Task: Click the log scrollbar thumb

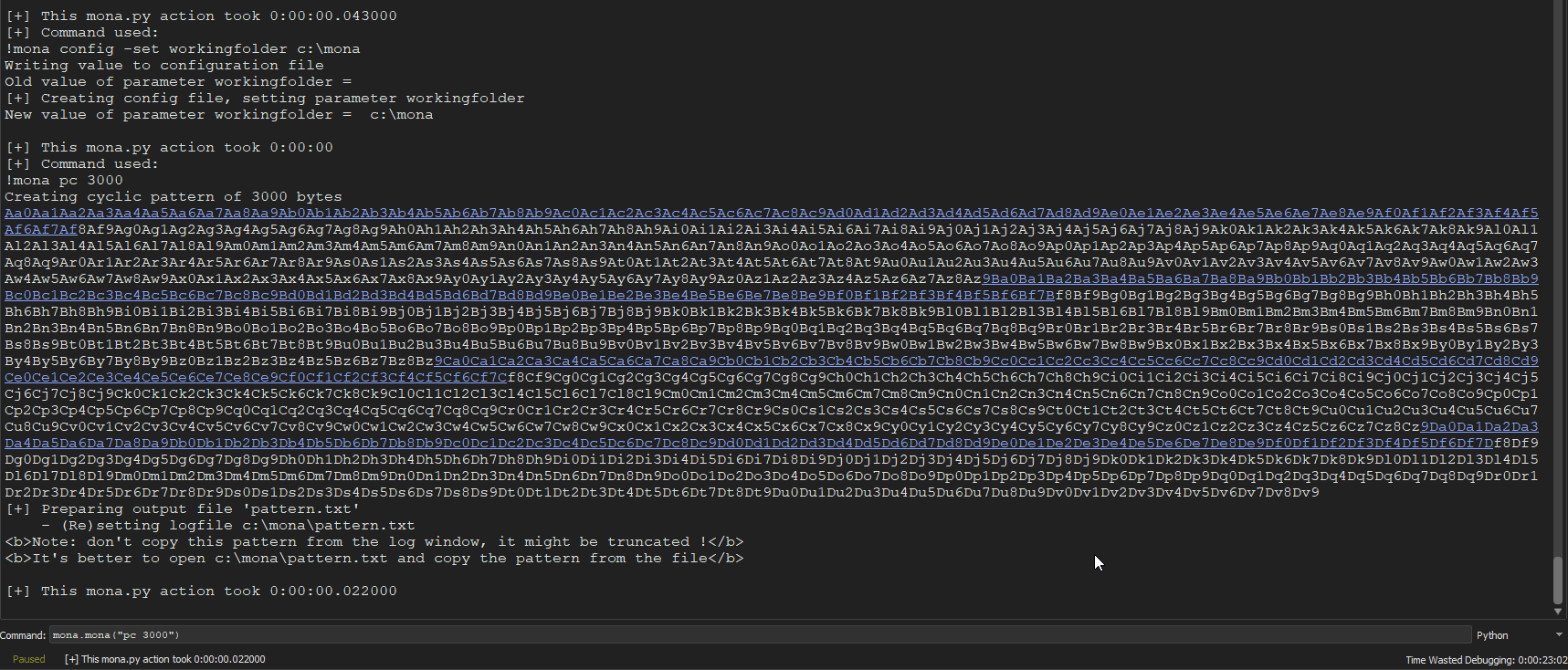Action: click(1558, 579)
